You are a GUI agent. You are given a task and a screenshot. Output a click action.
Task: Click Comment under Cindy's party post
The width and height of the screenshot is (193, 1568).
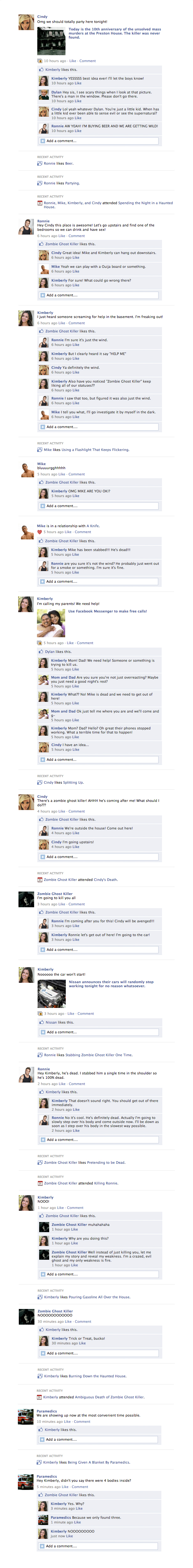tap(88, 61)
